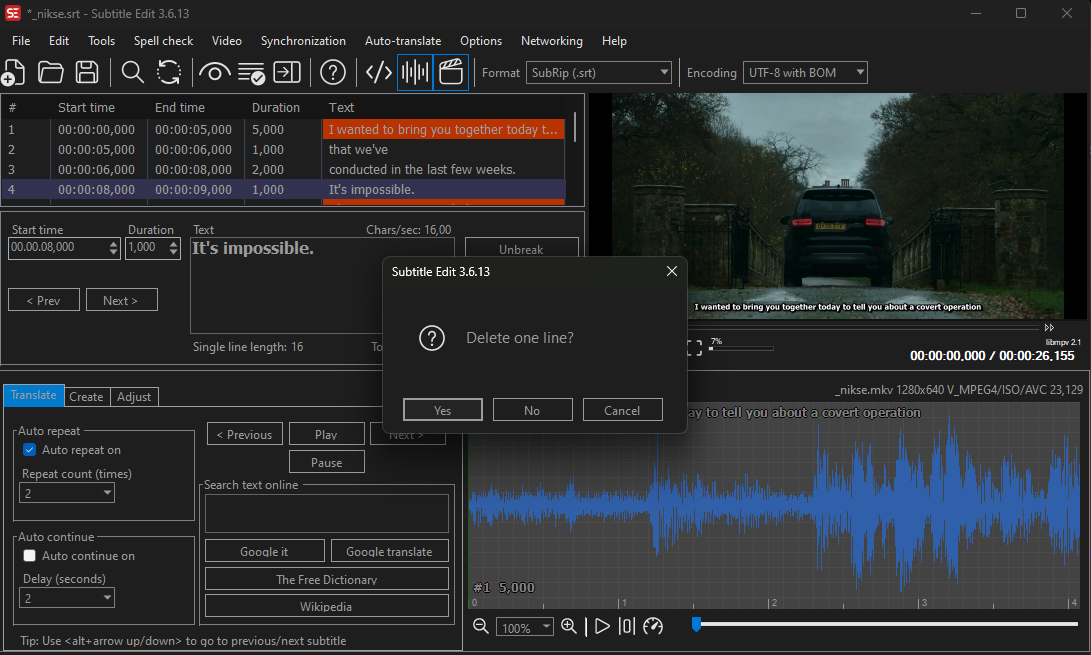Screen dimensions: 1091x655
Task: Open the Find tool
Action: pos(131,72)
